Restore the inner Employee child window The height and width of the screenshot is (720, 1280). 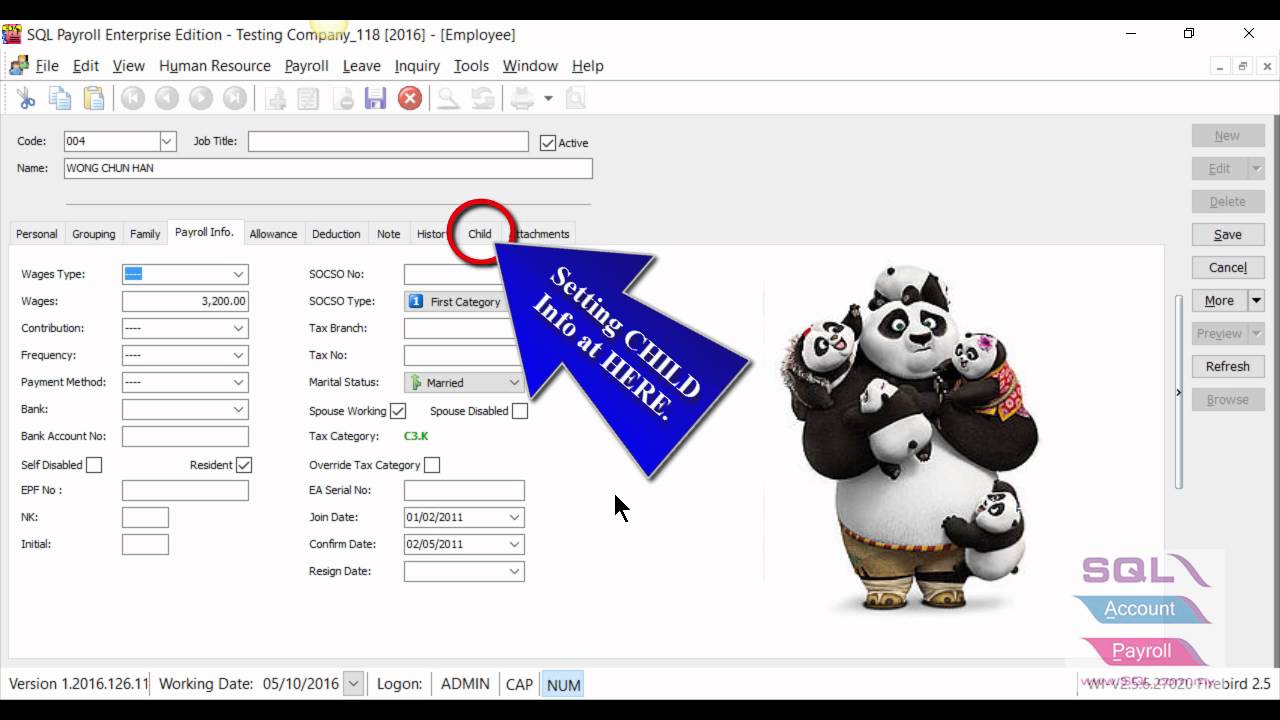pos(1243,66)
